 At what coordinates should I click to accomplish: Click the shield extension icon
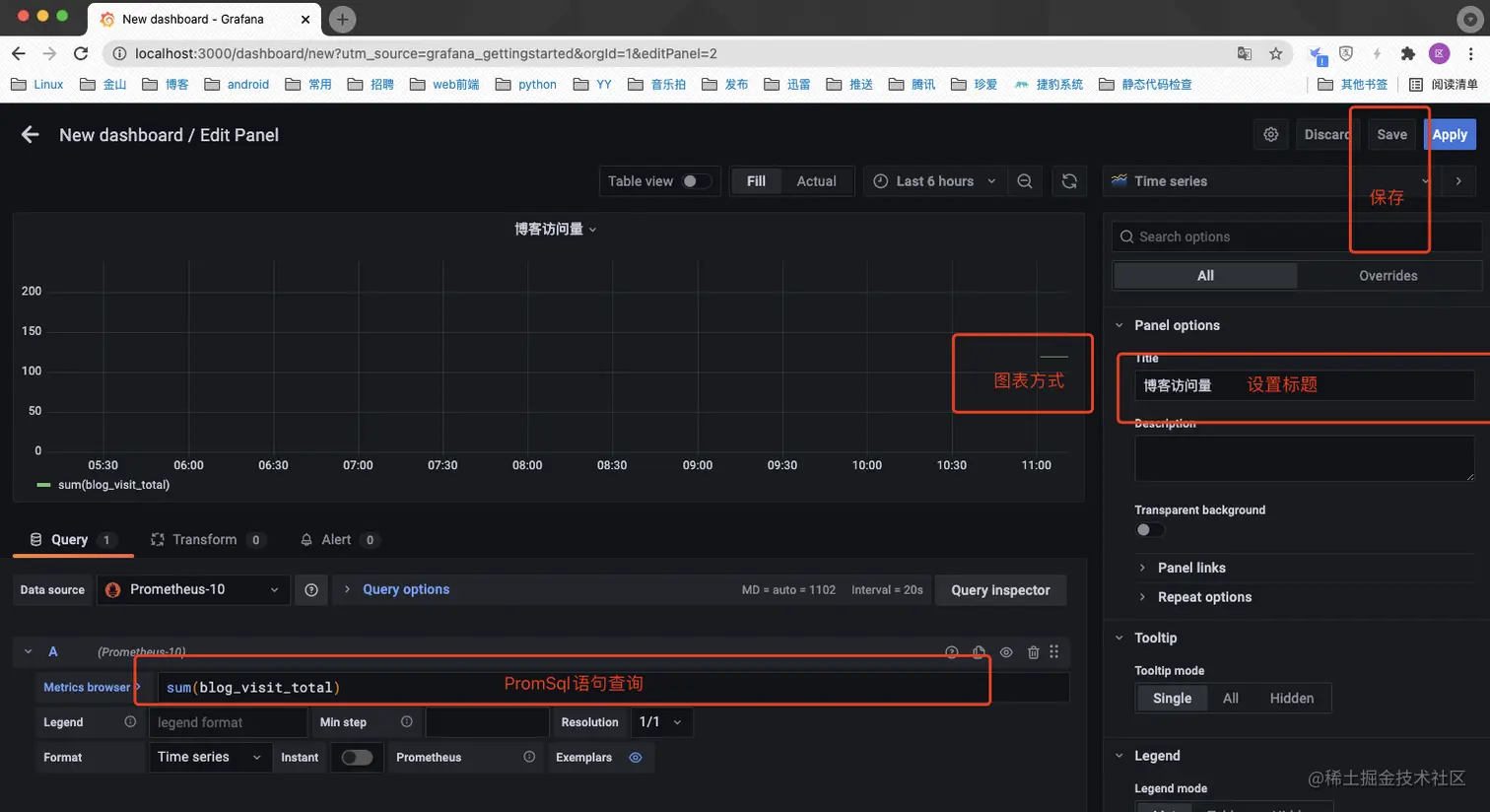click(x=1346, y=53)
